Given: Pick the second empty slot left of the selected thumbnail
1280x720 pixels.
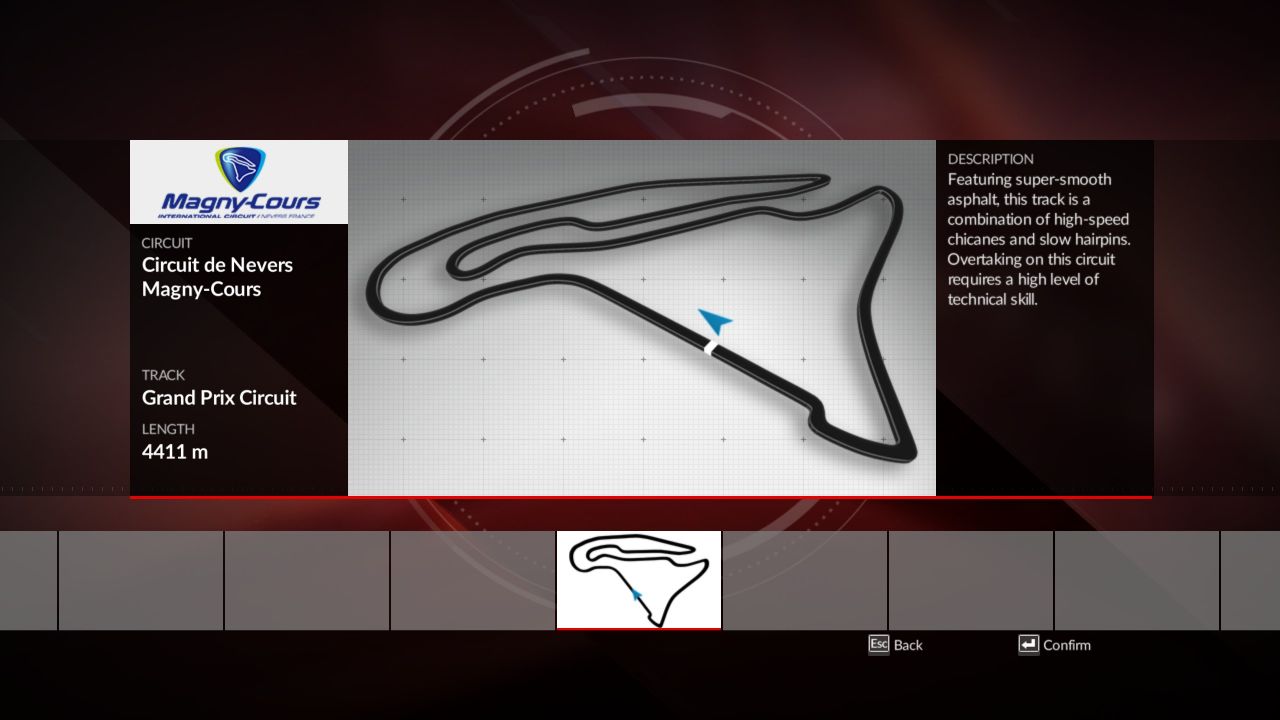Looking at the screenshot, I should [307, 580].
